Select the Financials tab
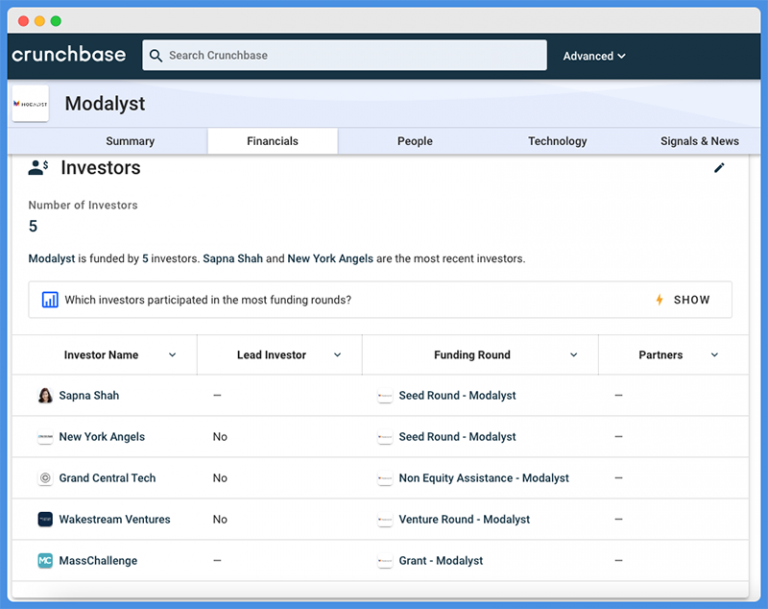 272,141
